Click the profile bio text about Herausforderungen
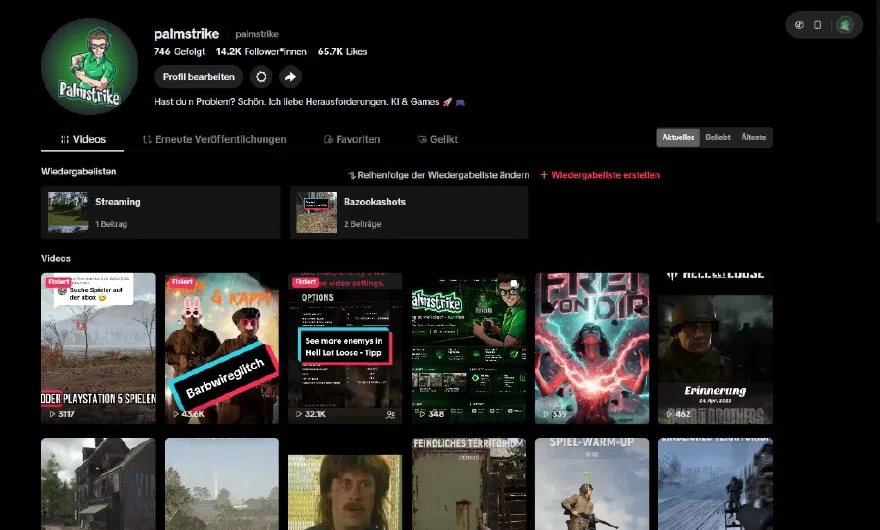Viewport: 880px width, 530px height. coord(309,102)
